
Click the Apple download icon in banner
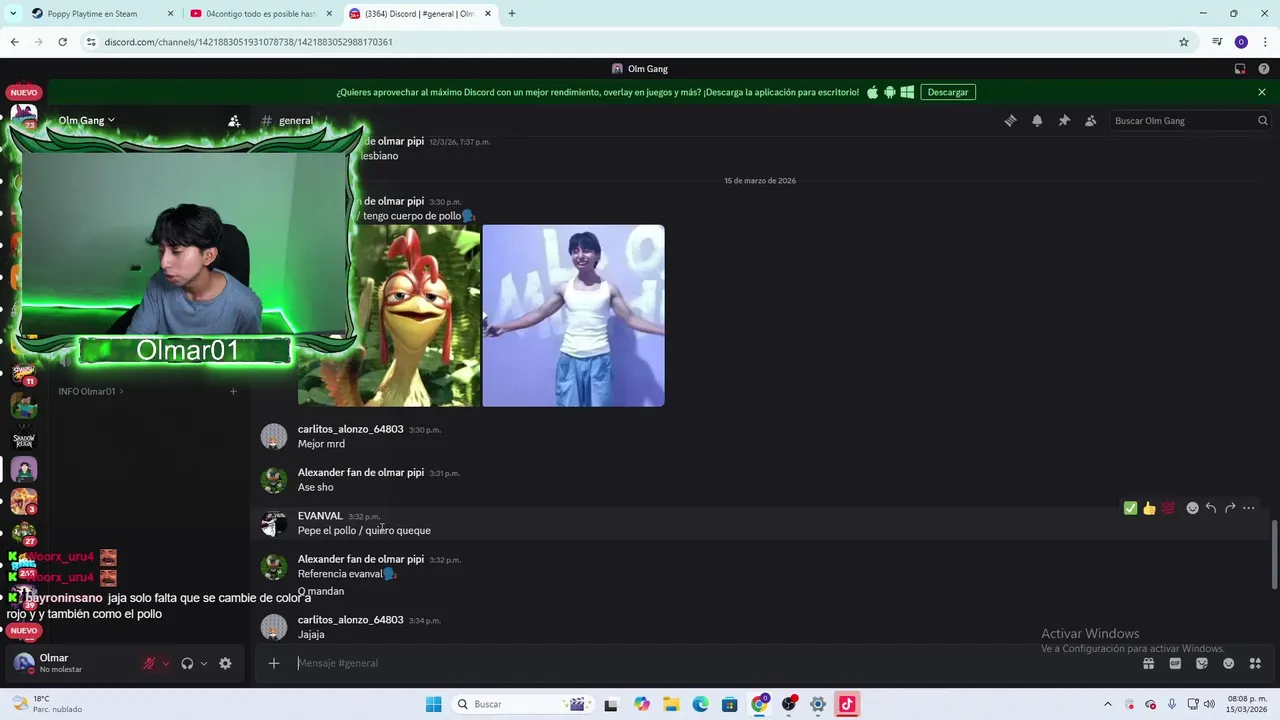(872, 92)
